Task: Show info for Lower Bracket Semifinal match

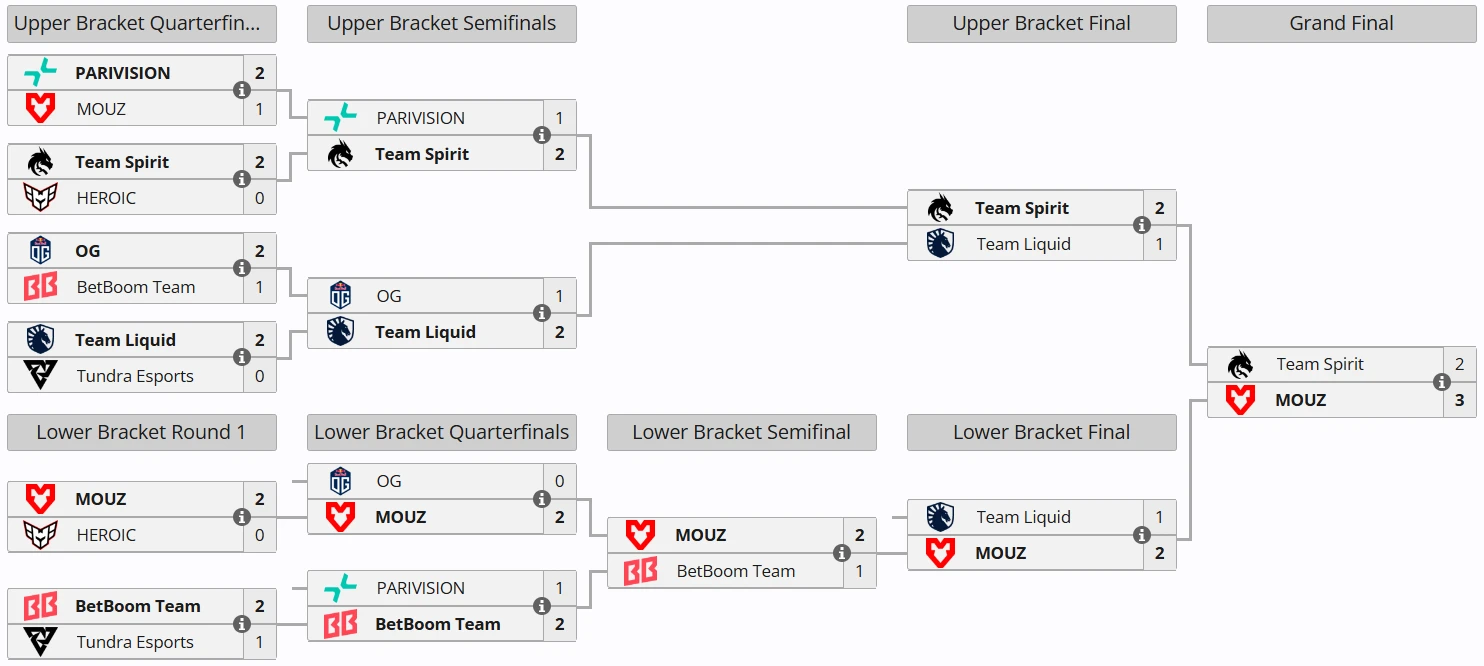Action: click(x=842, y=553)
